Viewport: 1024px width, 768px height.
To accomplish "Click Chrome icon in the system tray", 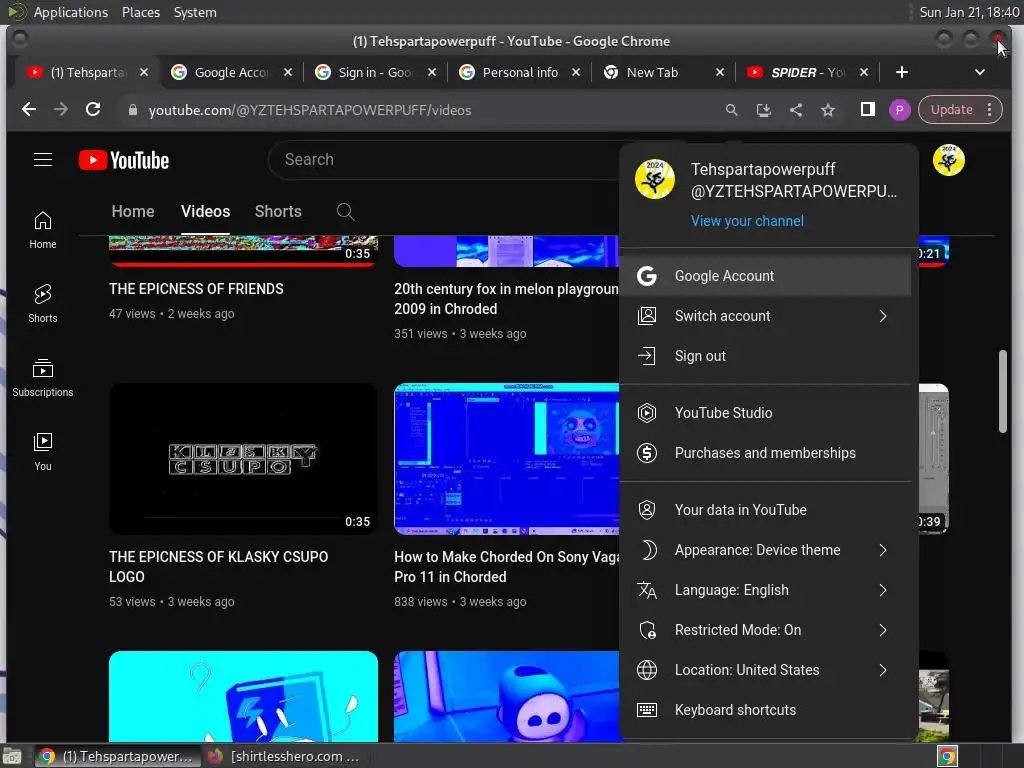I will click(x=947, y=756).
